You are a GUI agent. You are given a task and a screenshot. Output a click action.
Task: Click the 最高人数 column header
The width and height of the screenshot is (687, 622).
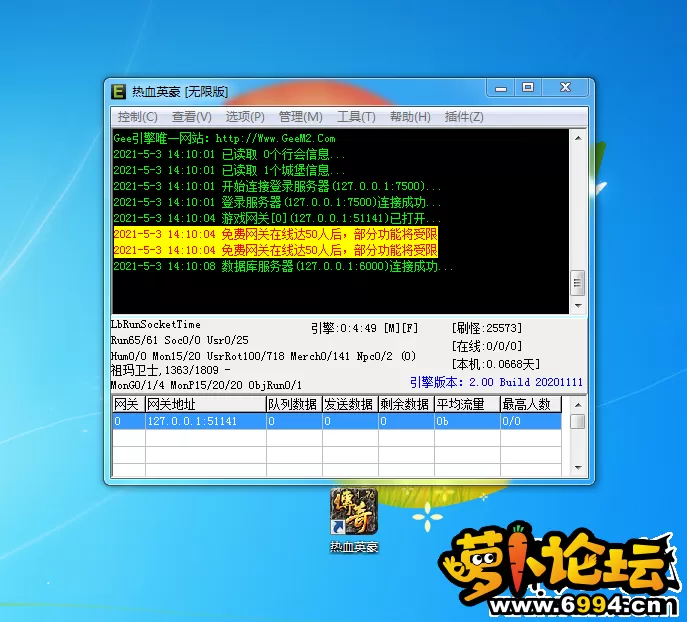[x=531, y=404]
